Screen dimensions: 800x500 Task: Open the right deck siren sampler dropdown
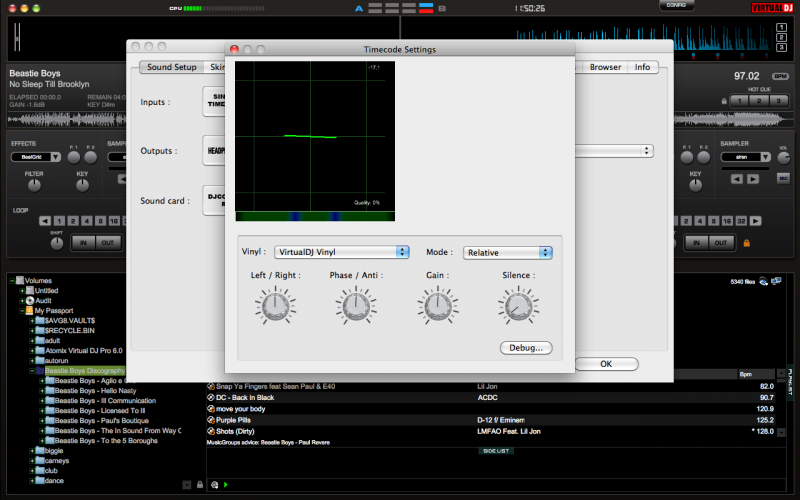[x=745, y=157]
